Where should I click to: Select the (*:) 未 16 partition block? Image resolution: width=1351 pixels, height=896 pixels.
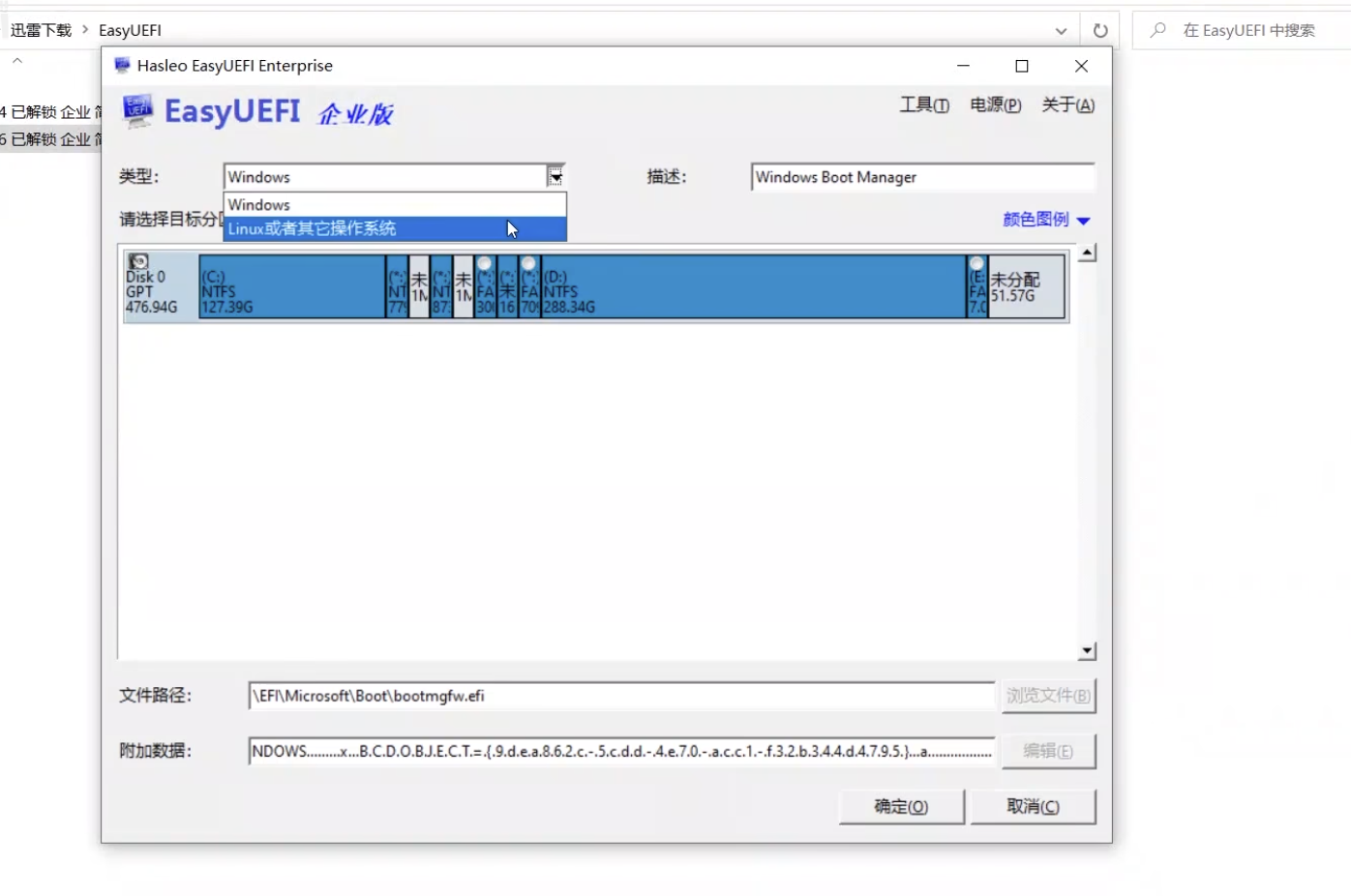507,286
